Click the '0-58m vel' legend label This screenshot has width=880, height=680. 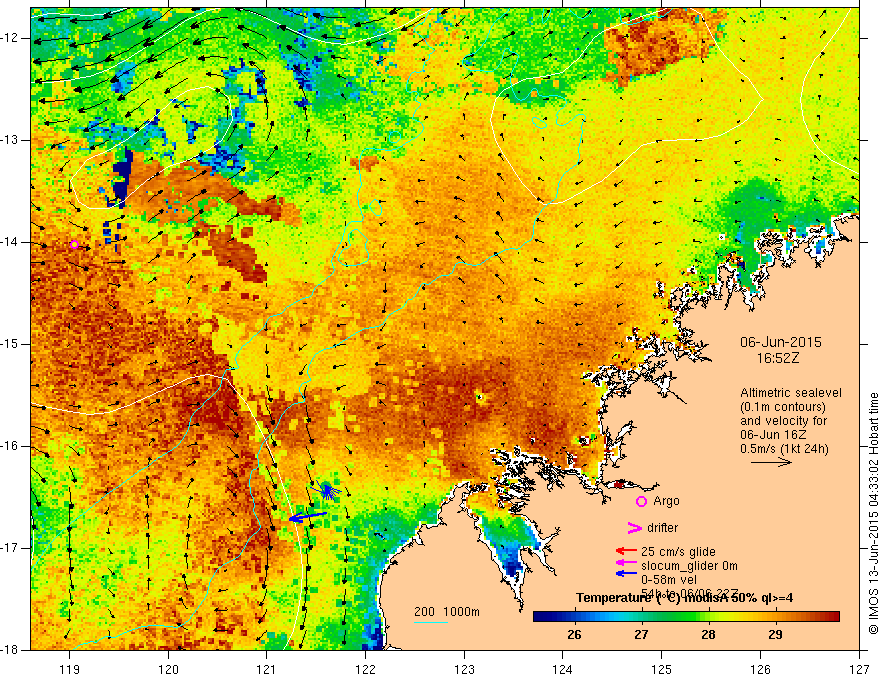668,580
